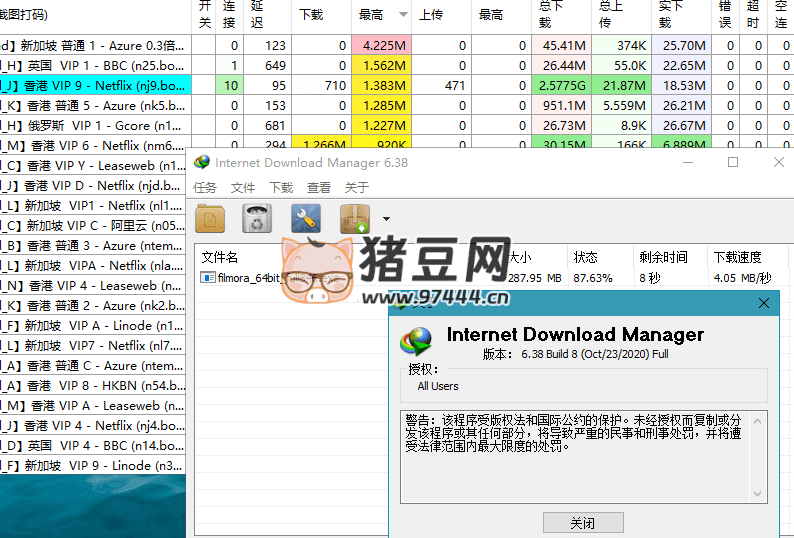The width and height of the screenshot is (794, 538).
Task: Open the 查看 menu
Action: pyautogui.click(x=319, y=187)
